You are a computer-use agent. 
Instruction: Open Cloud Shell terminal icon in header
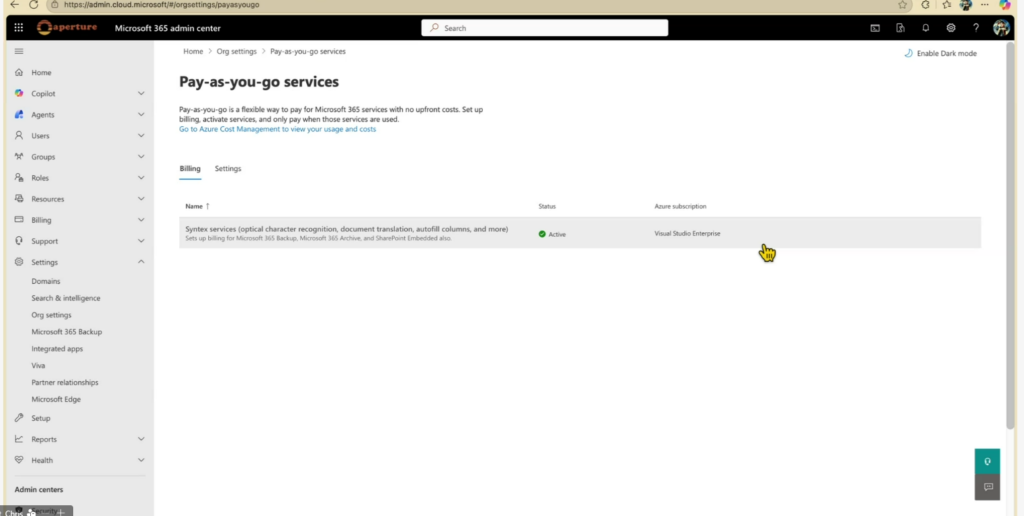pyautogui.click(x=875, y=28)
